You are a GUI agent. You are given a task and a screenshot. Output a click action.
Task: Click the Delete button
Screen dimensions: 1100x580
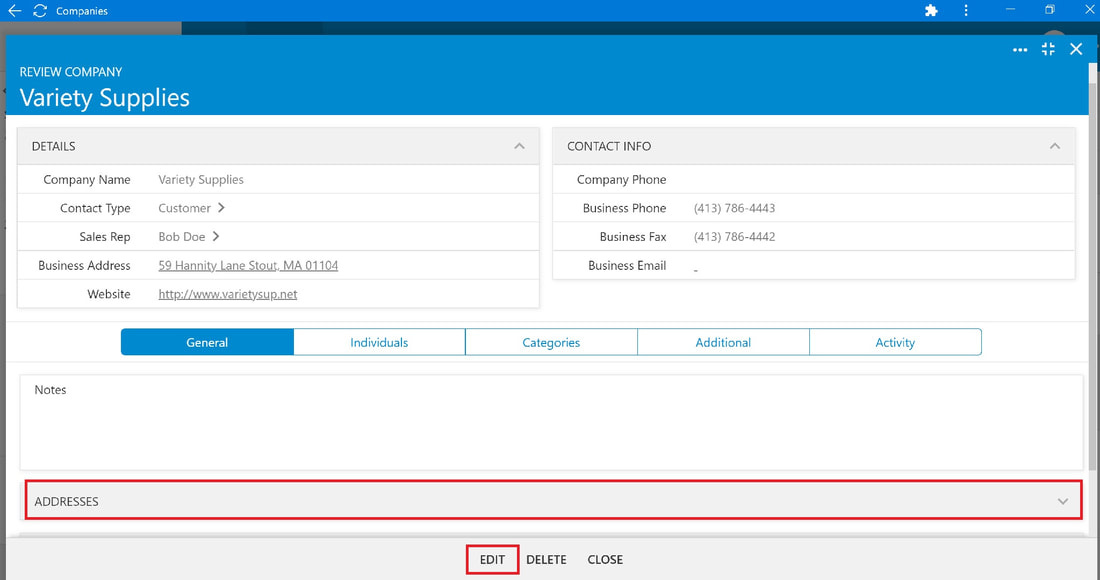coord(546,560)
